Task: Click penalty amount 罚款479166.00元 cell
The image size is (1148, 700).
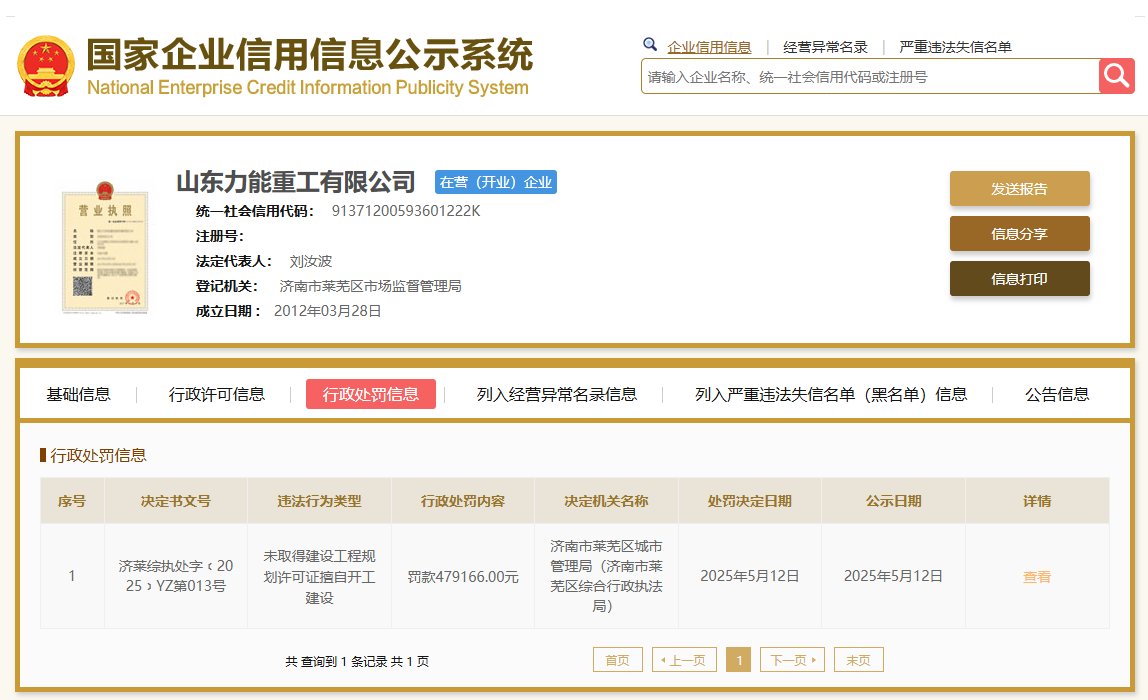Action: [x=463, y=576]
